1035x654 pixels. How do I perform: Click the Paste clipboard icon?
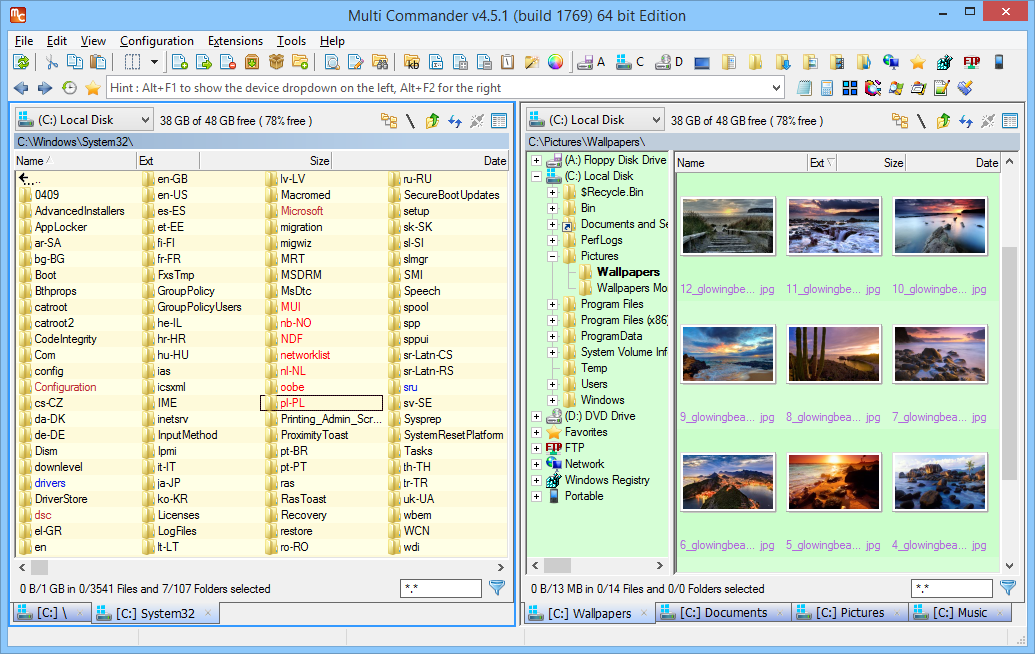click(98, 63)
